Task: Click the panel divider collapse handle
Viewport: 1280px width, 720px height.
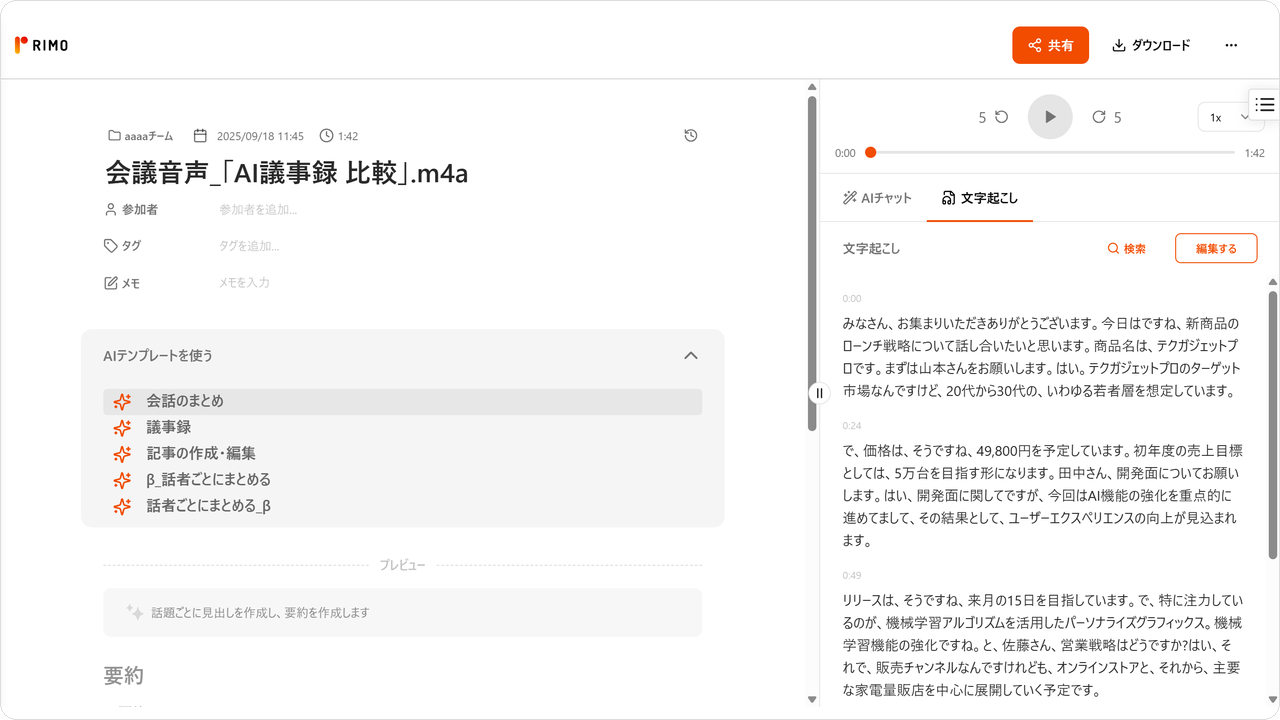Action: [x=819, y=393]
